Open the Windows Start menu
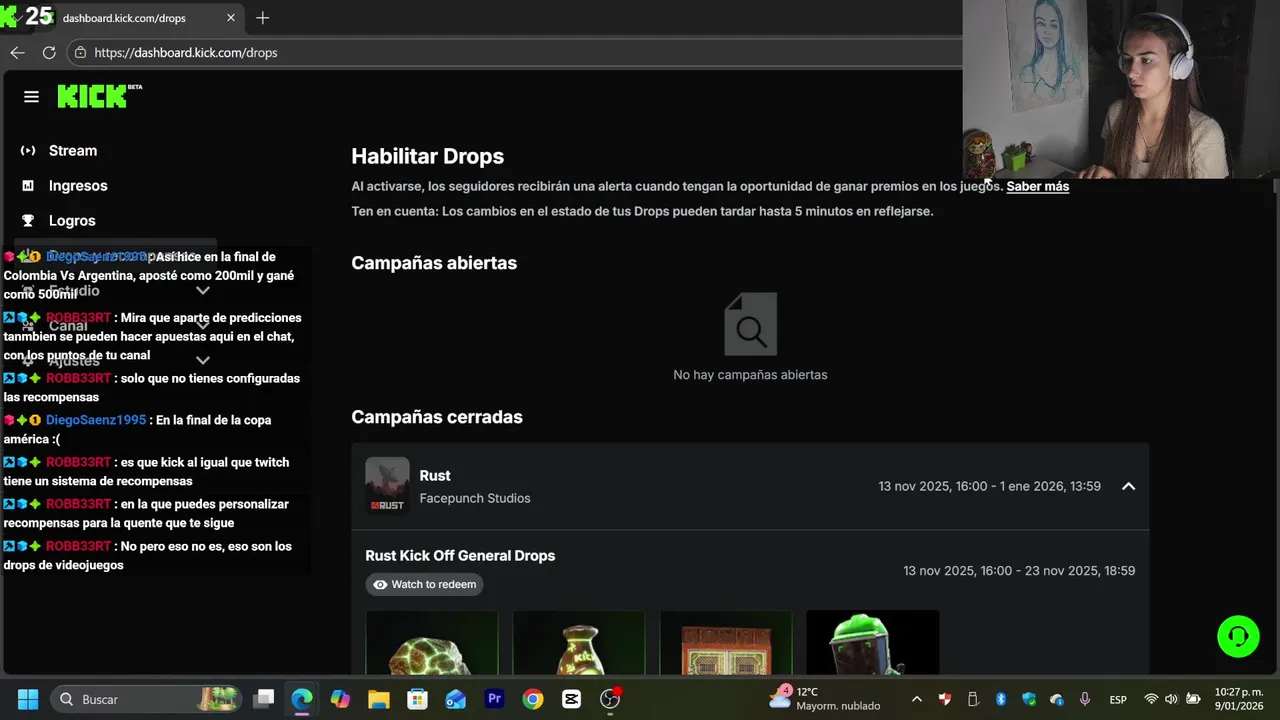1280x720 pixels. point(28,699)
